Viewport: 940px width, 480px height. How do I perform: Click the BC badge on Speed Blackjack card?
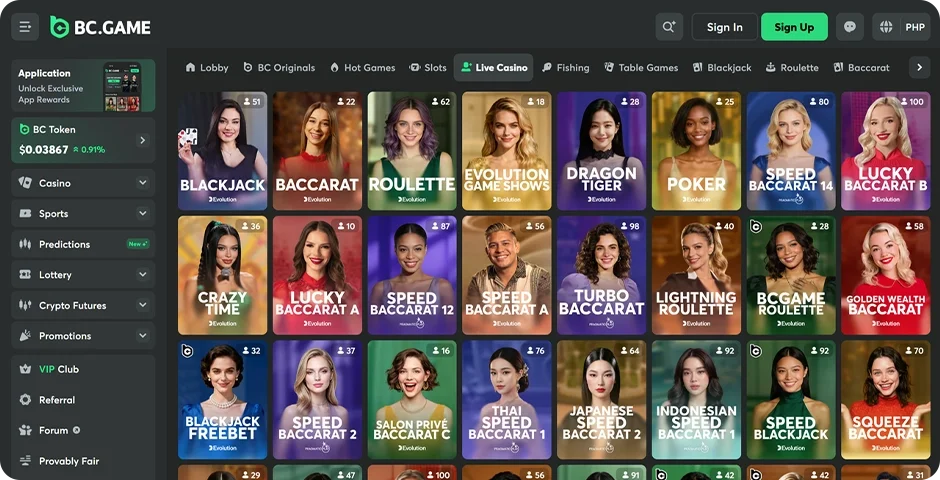tap(756, 351)
